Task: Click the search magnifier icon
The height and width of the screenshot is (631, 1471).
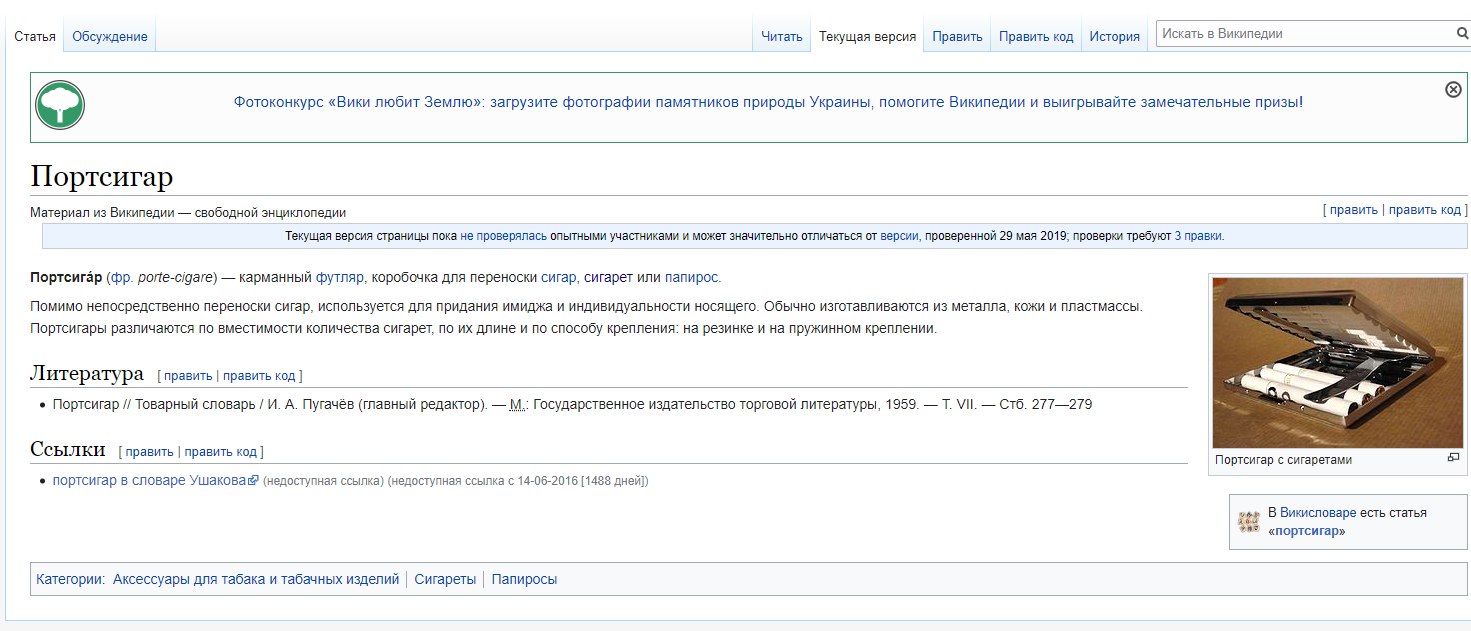Action: pyautogui.click(x=1462, y=33)
